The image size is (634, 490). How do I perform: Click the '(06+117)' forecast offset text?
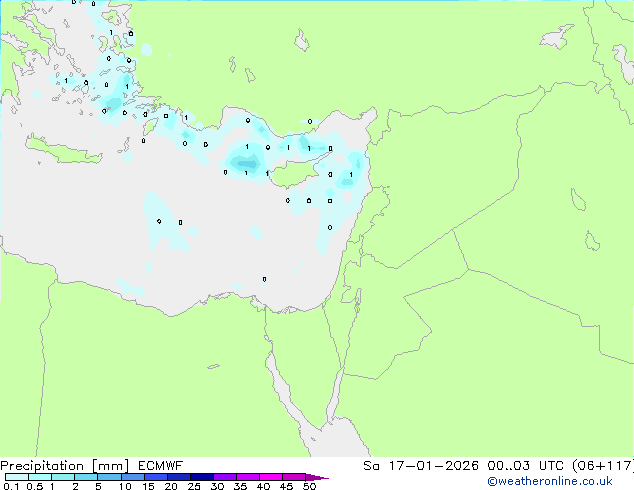(x=603, y=466)
